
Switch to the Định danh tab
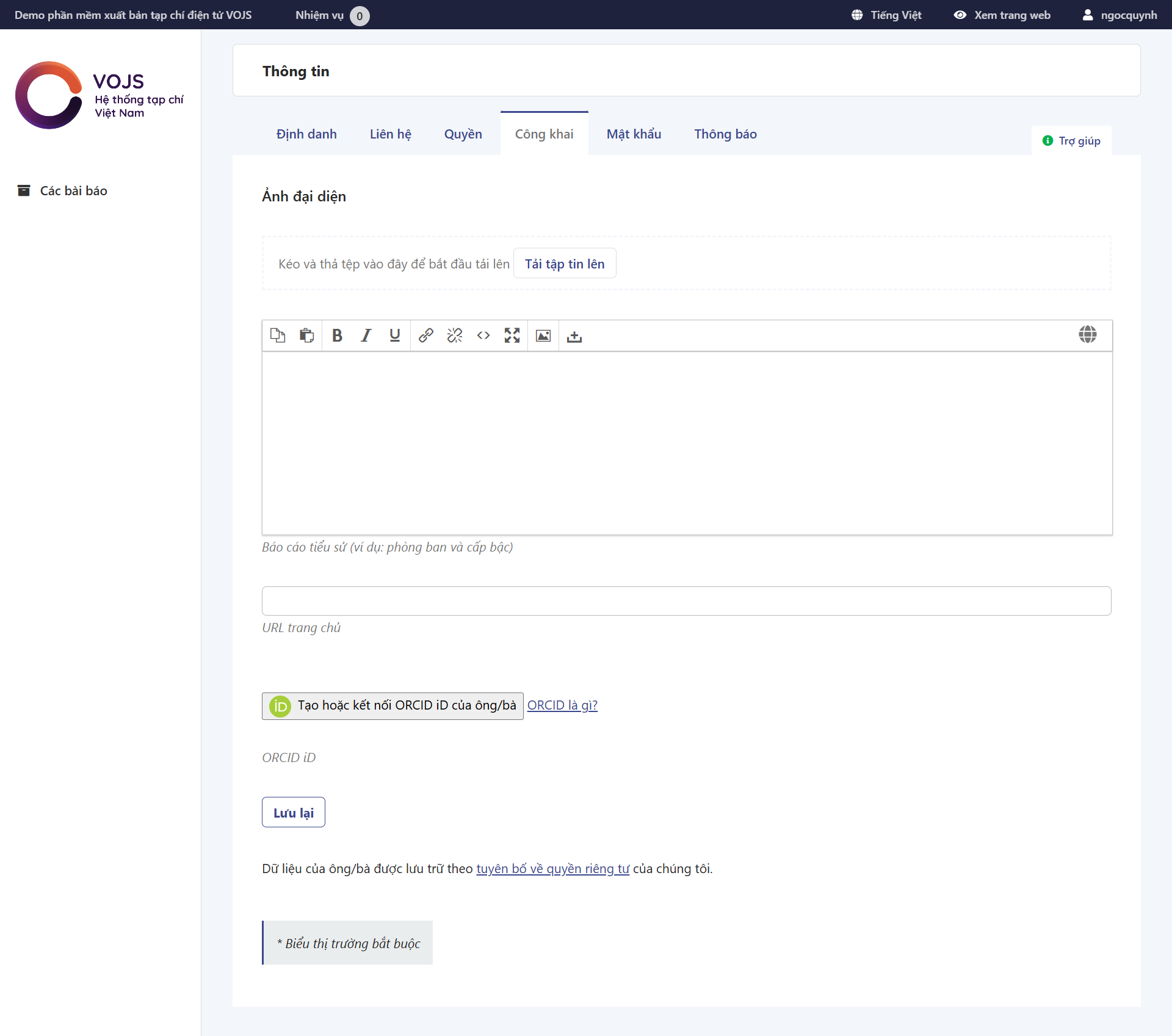(x=306, y=134)
